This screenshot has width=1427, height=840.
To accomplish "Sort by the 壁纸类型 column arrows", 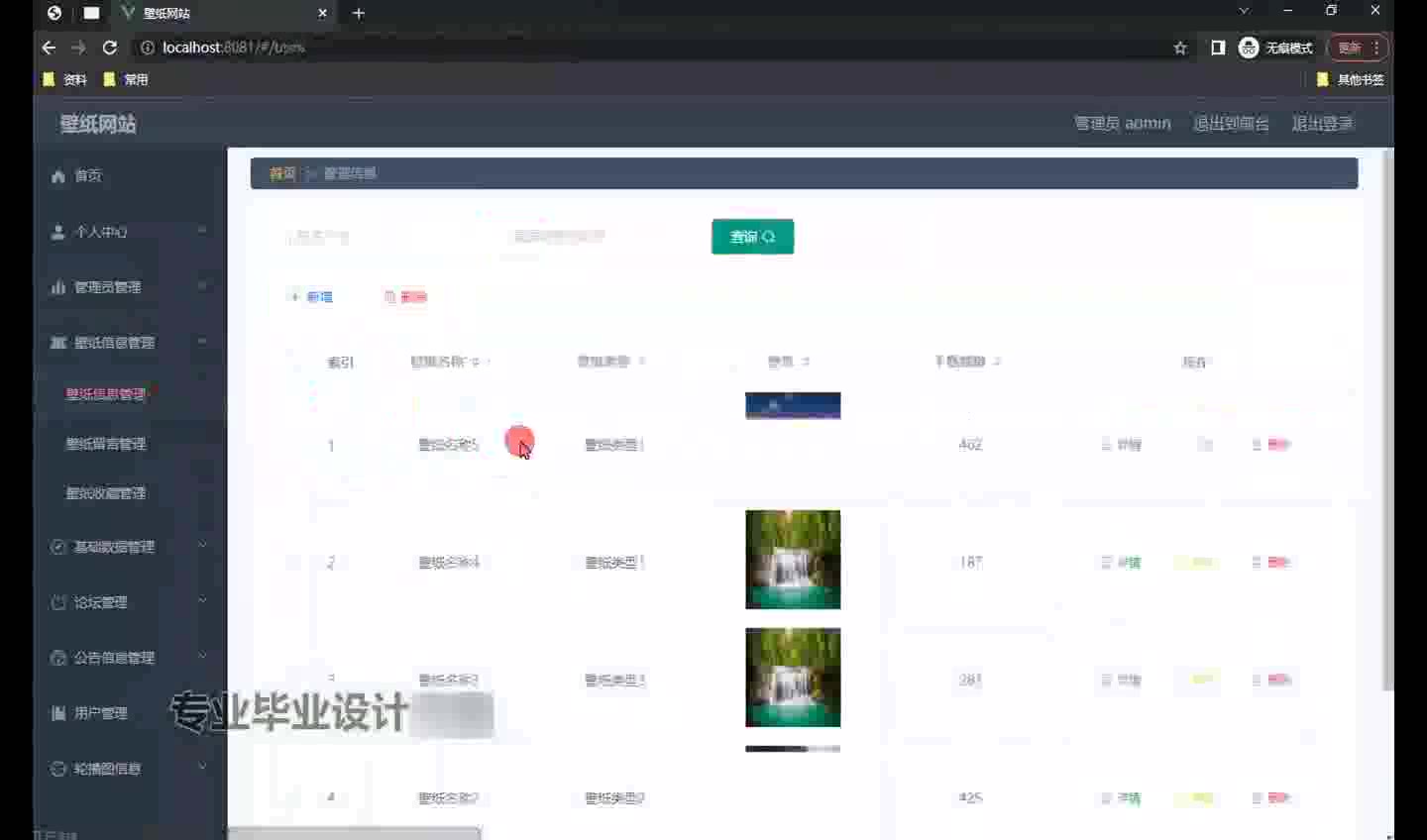I will (x=642, y=362).
